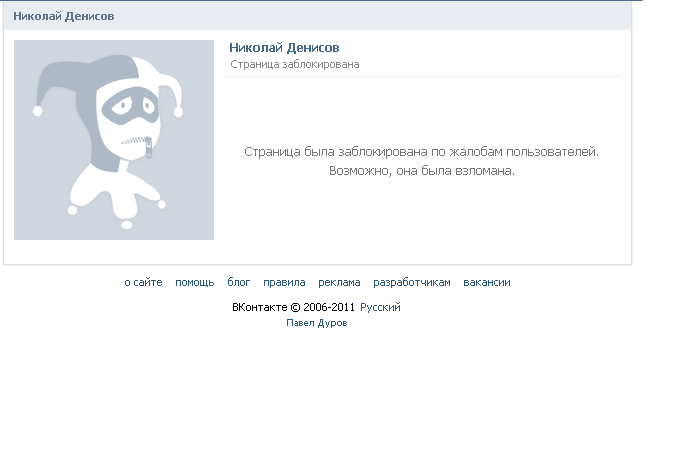Select the 'Страница была заблокирована по жалобам' message
Image resolution: width=675 pixels, height=476 pixels.
[x=421, y=151]
